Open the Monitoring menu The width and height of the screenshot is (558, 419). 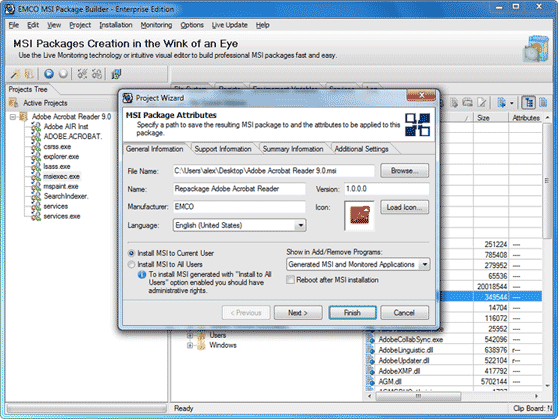tap(156, 25)
